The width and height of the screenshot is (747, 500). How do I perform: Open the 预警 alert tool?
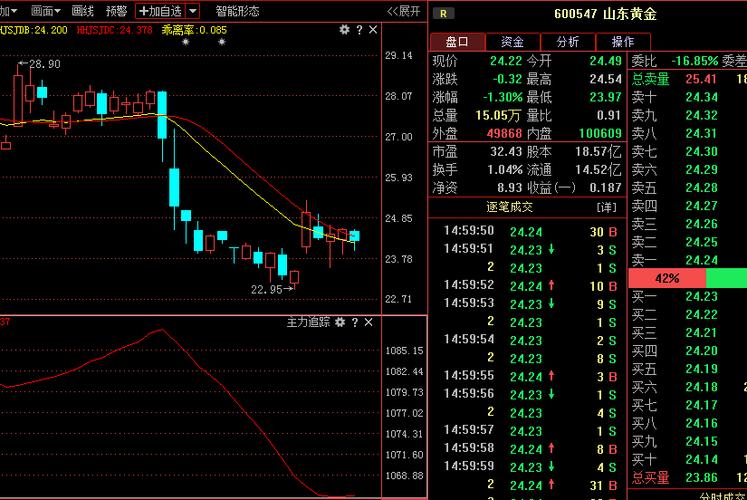116,11
